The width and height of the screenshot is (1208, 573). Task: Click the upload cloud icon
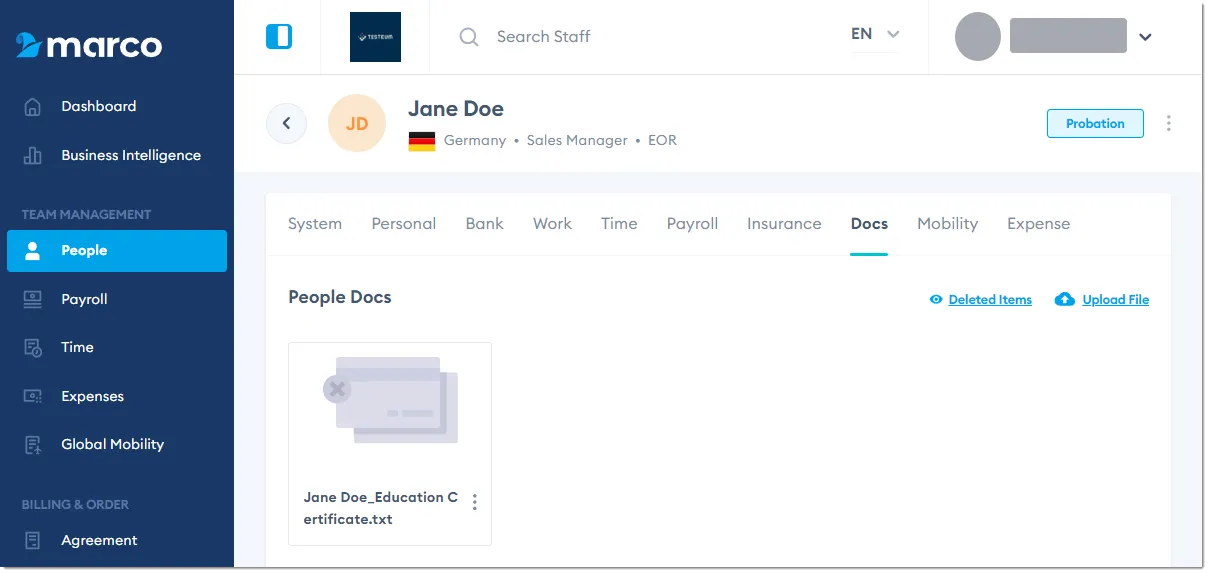click(1065, 299)
